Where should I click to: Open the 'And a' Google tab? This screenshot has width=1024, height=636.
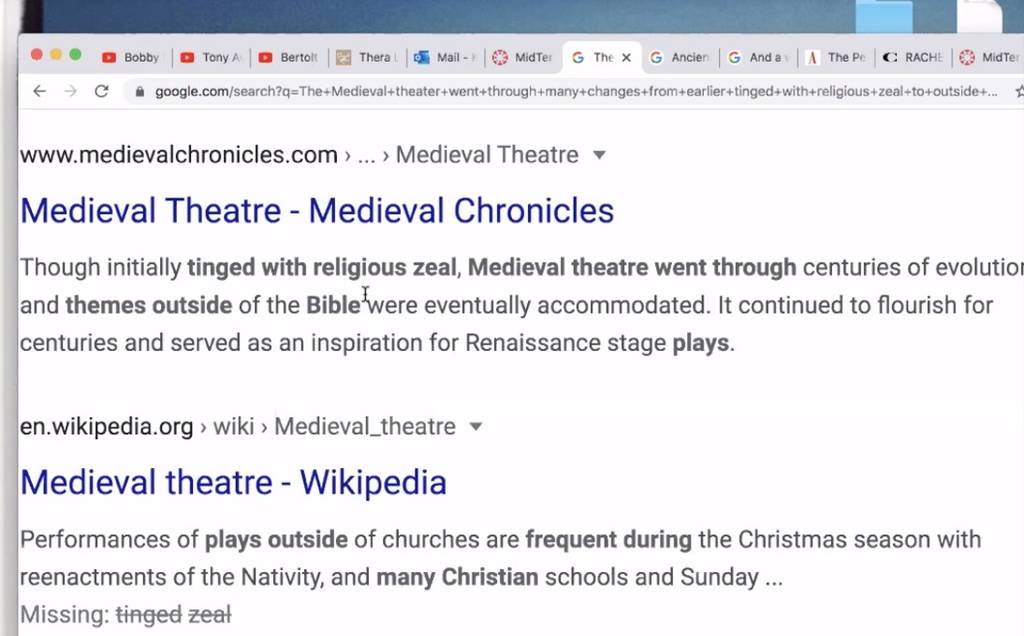[x=758, y=57]
